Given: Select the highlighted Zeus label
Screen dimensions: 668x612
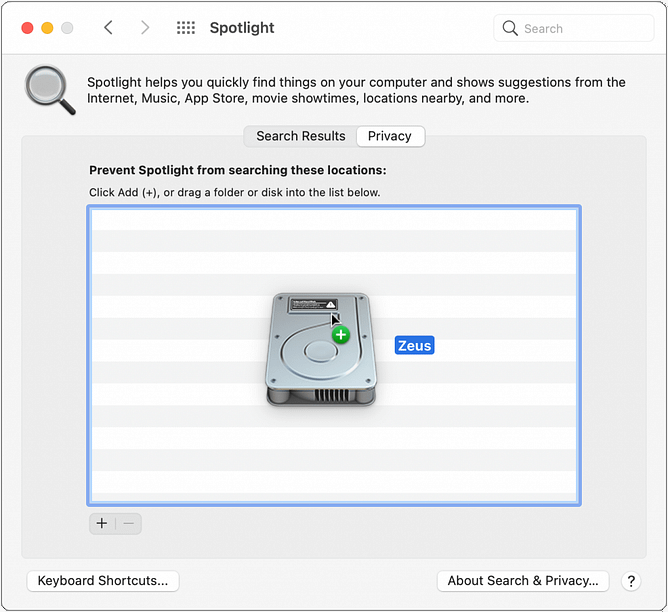Looking at the screenshot, I should (x=414, y=346).
